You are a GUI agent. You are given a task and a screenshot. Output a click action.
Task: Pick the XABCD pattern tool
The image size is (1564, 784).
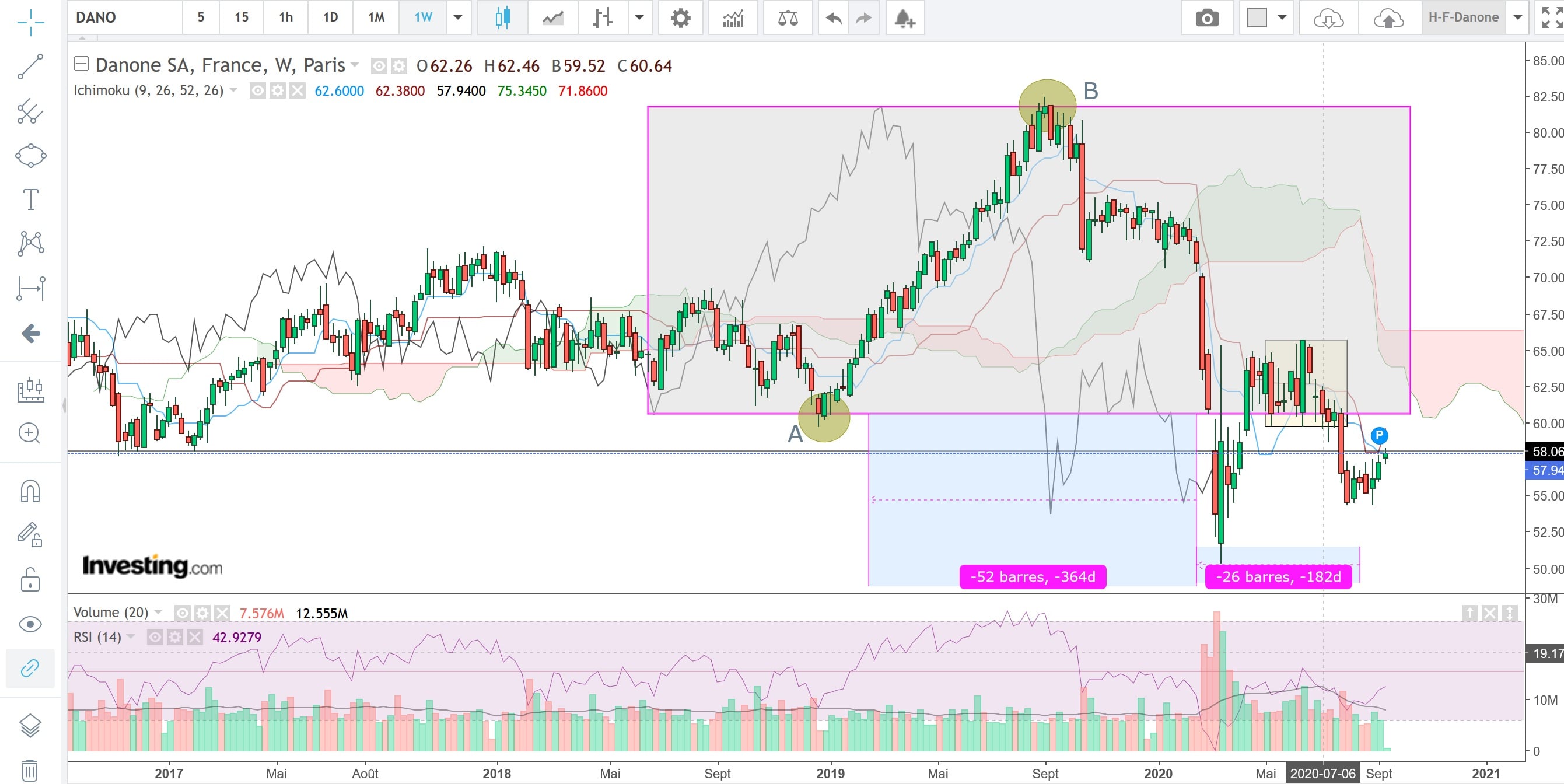click(30, 243)
